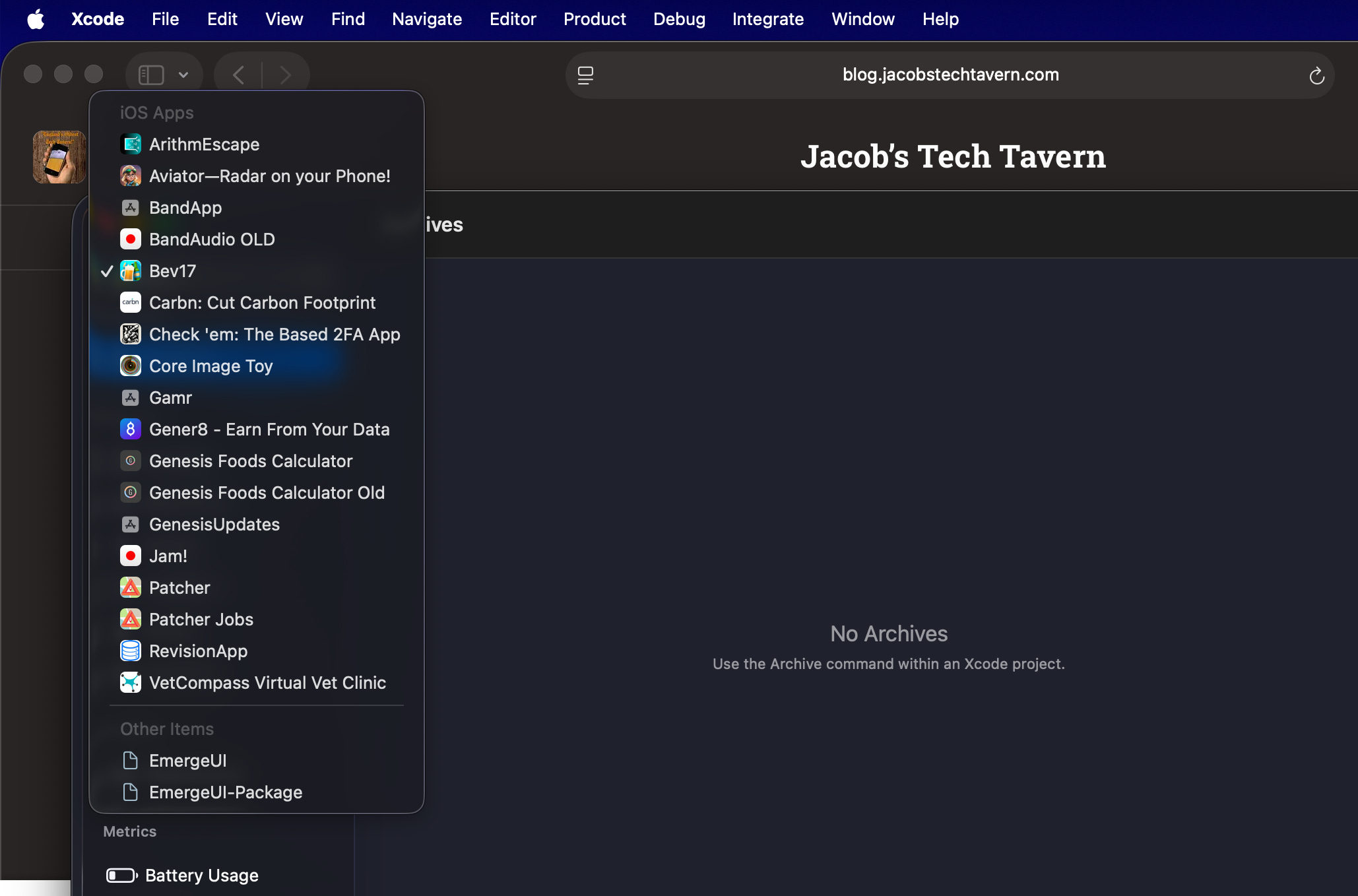This screenshot has width=1358, height=896.
Task: Click the ArithmEscape app icon
Action: pos(131,144)
